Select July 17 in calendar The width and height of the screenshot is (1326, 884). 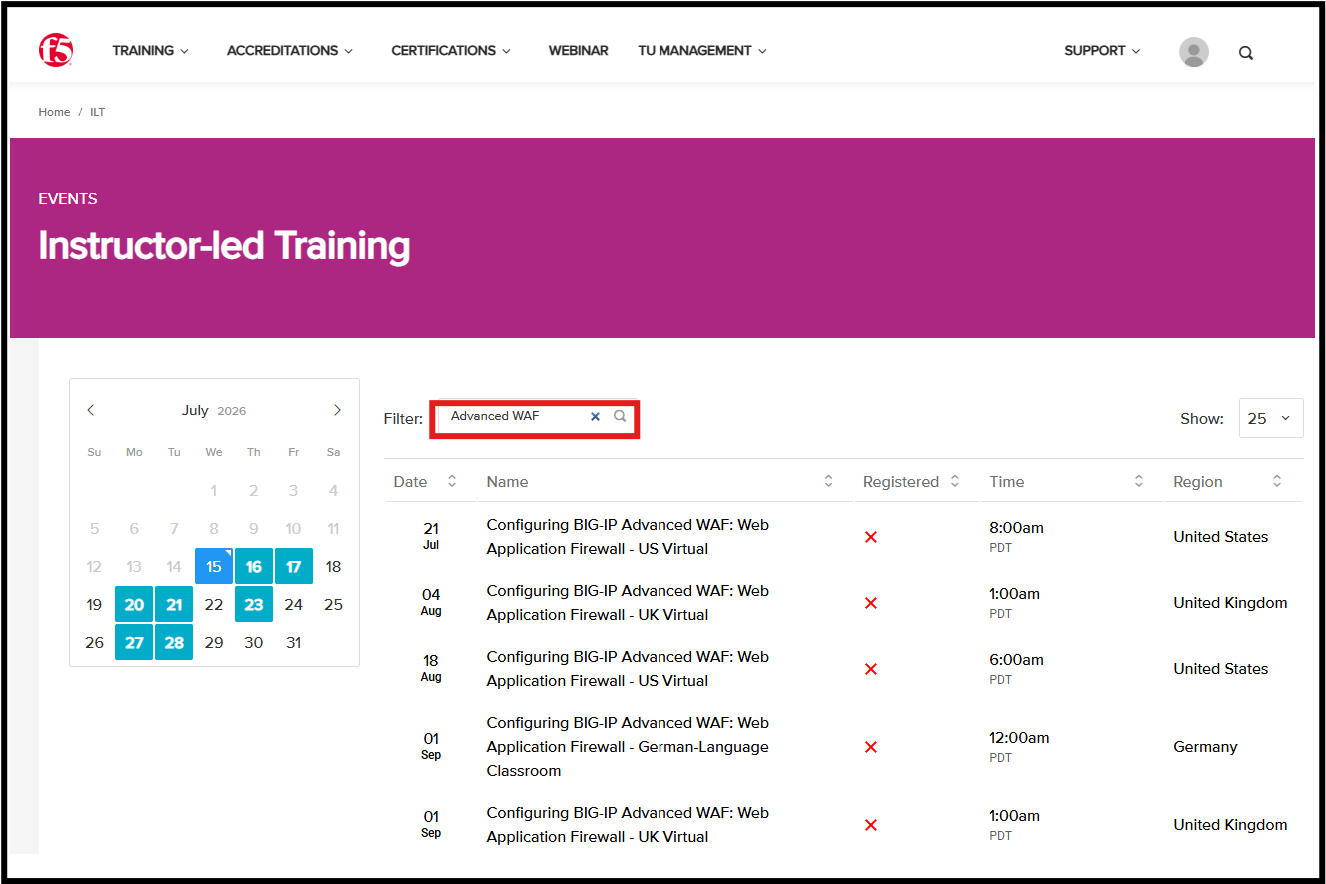click(x=294, y=567)
